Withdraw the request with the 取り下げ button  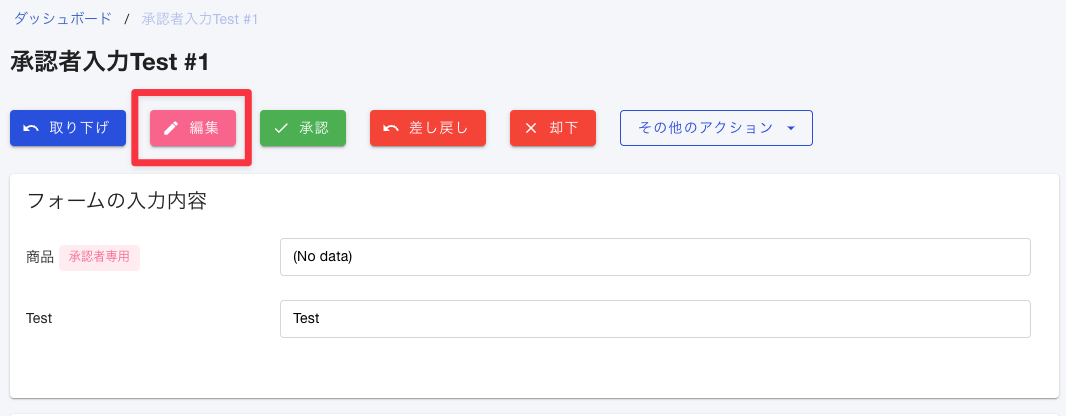(x=68, y=128)
